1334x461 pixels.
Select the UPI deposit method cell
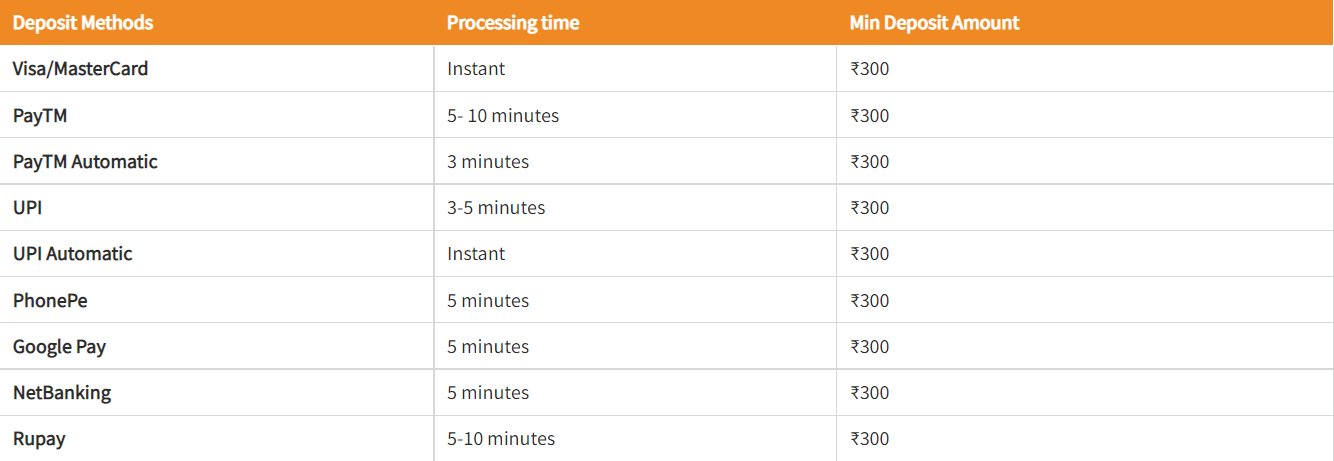[27, 207]
